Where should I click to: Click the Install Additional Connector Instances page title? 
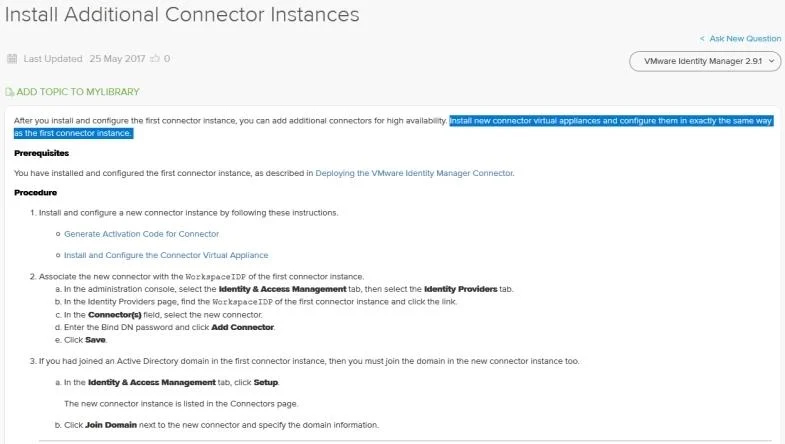[182, 15]
